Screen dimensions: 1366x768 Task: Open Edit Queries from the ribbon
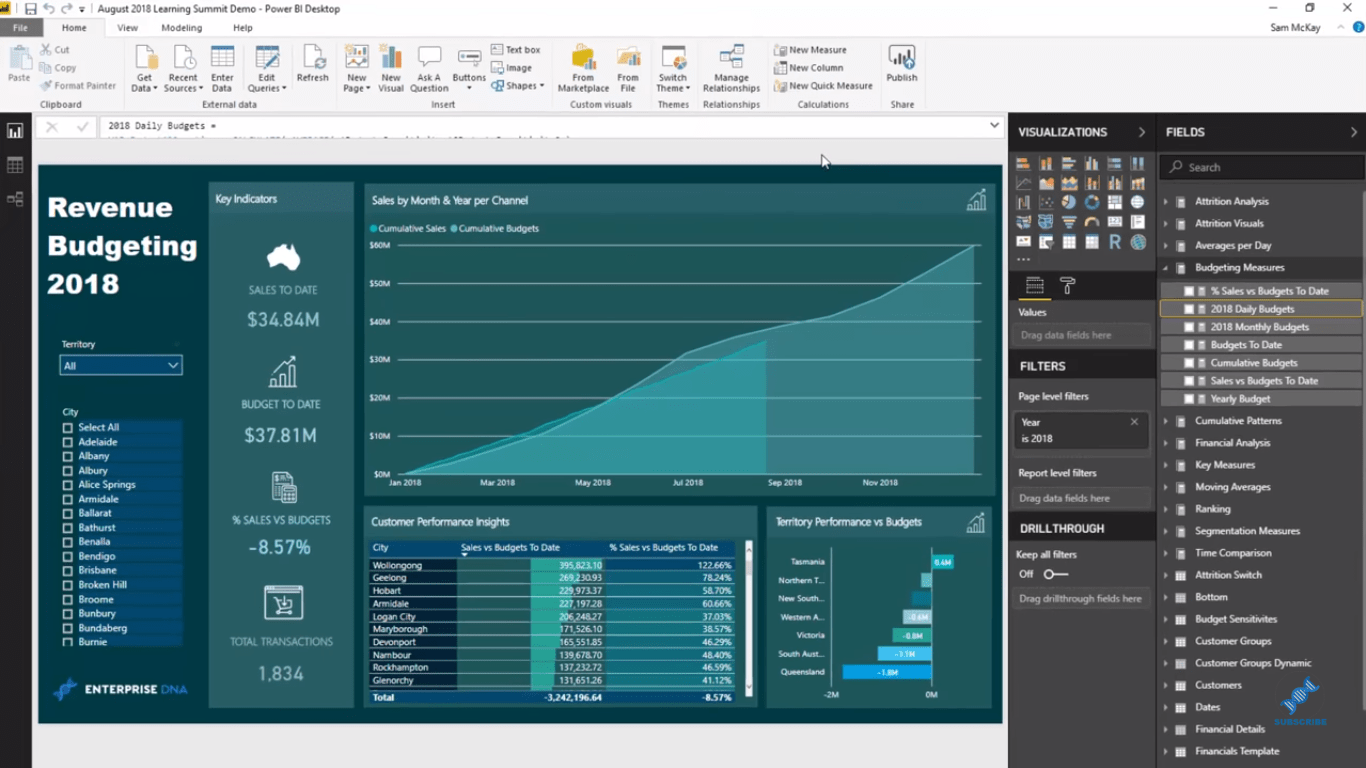pyautogui.click(x=266, y=69)
